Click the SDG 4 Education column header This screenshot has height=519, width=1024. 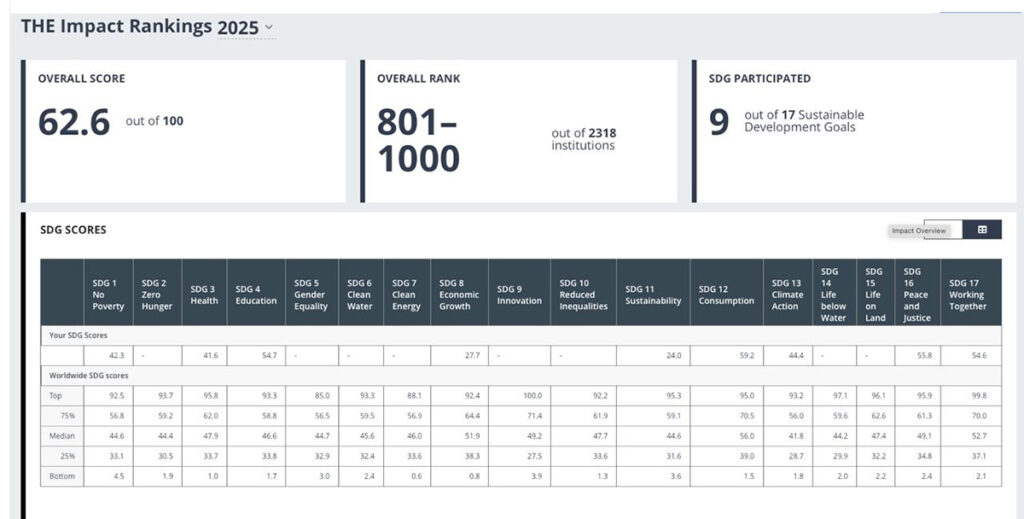pyautogui.click(x=255, y=294)
